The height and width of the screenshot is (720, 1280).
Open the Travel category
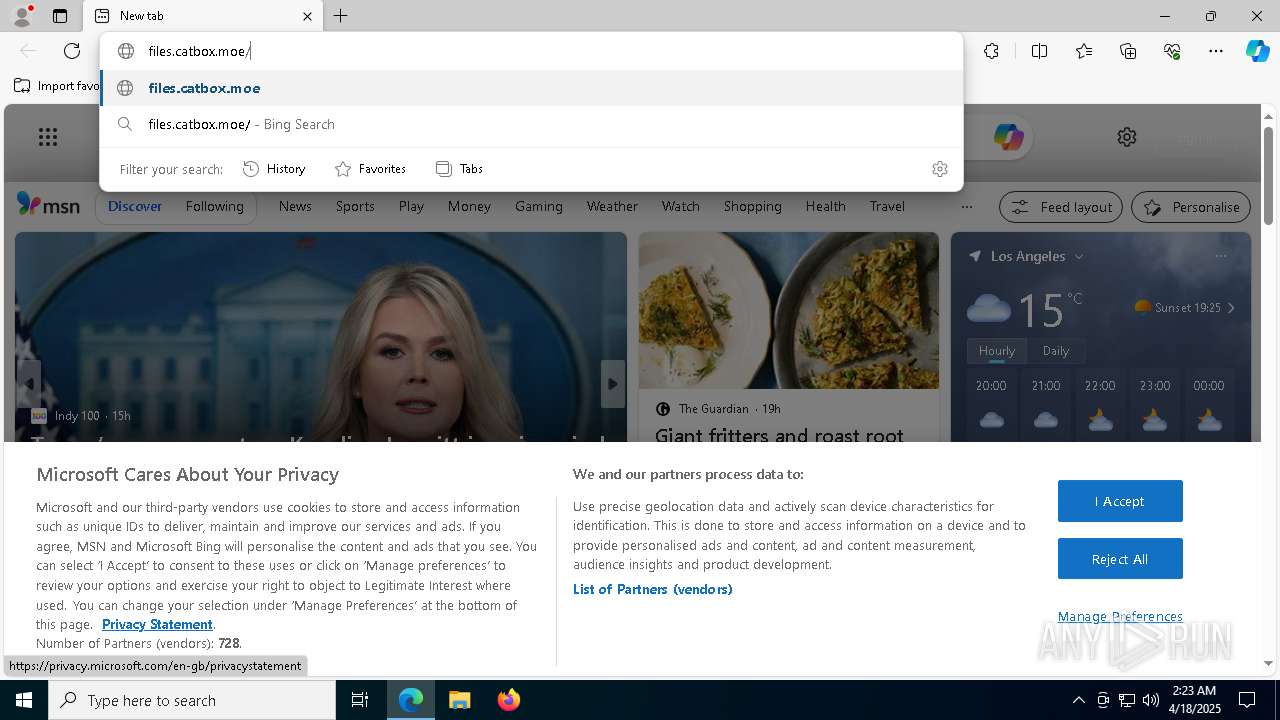point(887,206)
